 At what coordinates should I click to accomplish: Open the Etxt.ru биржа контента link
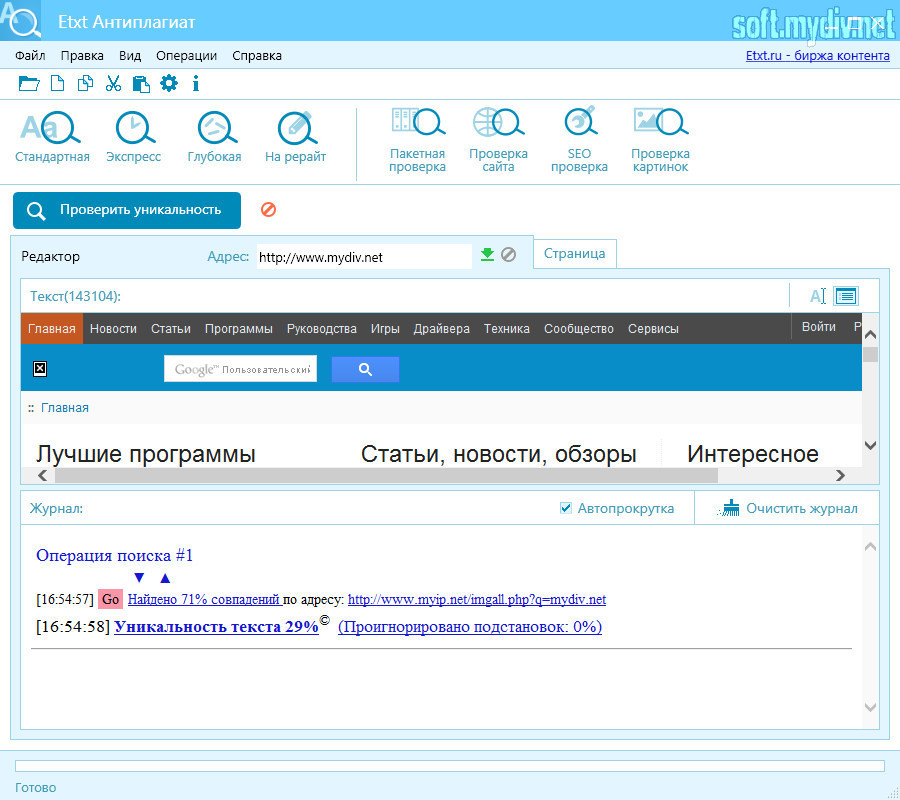pos(817,56)
